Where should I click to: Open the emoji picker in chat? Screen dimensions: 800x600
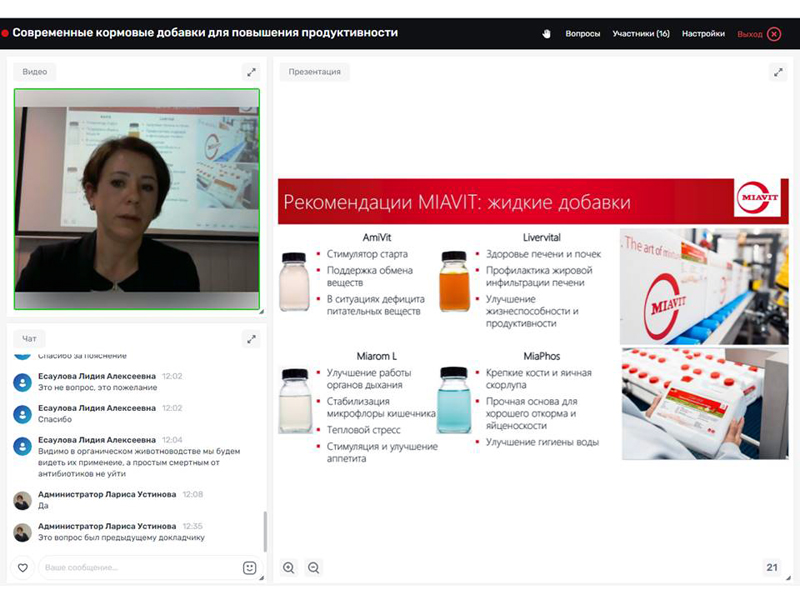pos(249,568)
